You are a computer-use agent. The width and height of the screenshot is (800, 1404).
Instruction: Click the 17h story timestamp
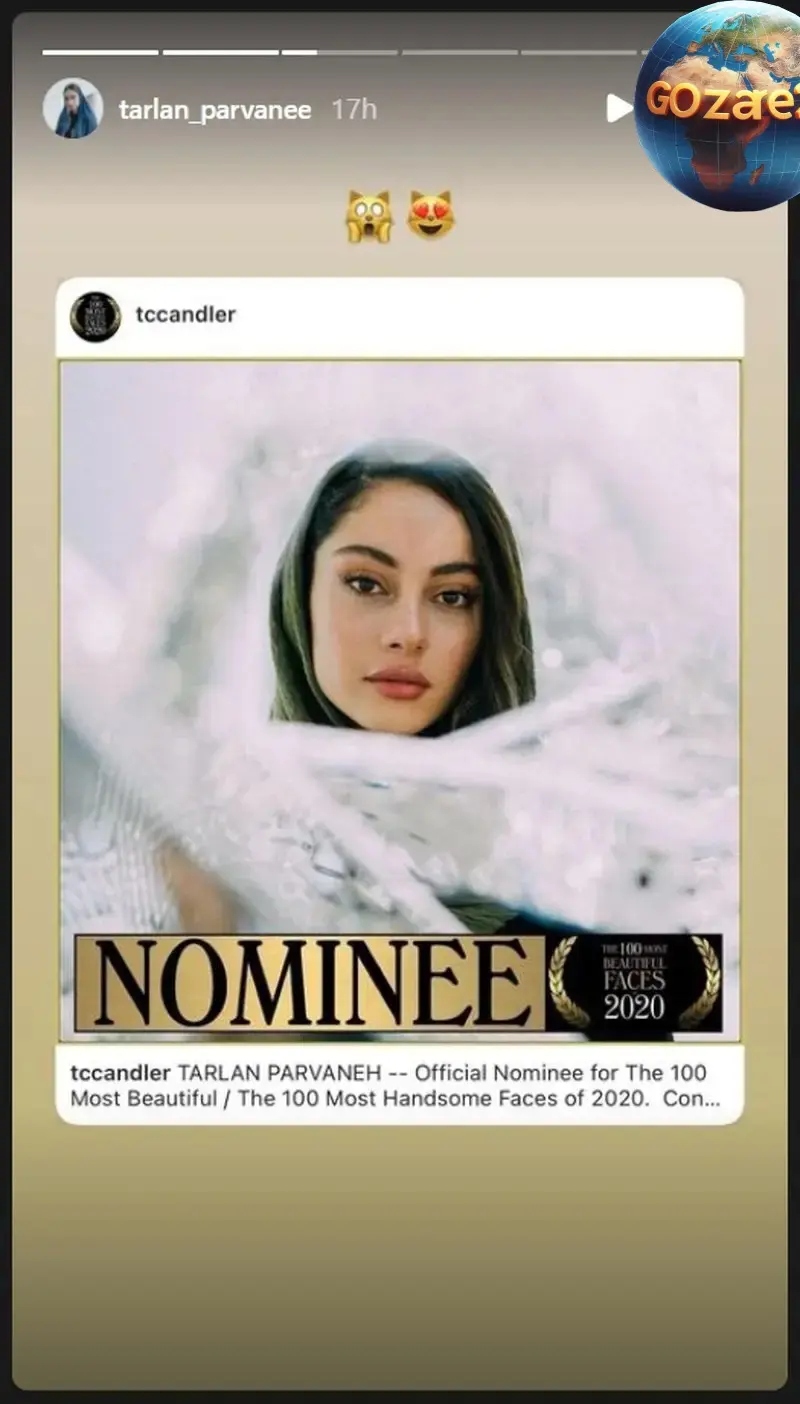[354, 109]
